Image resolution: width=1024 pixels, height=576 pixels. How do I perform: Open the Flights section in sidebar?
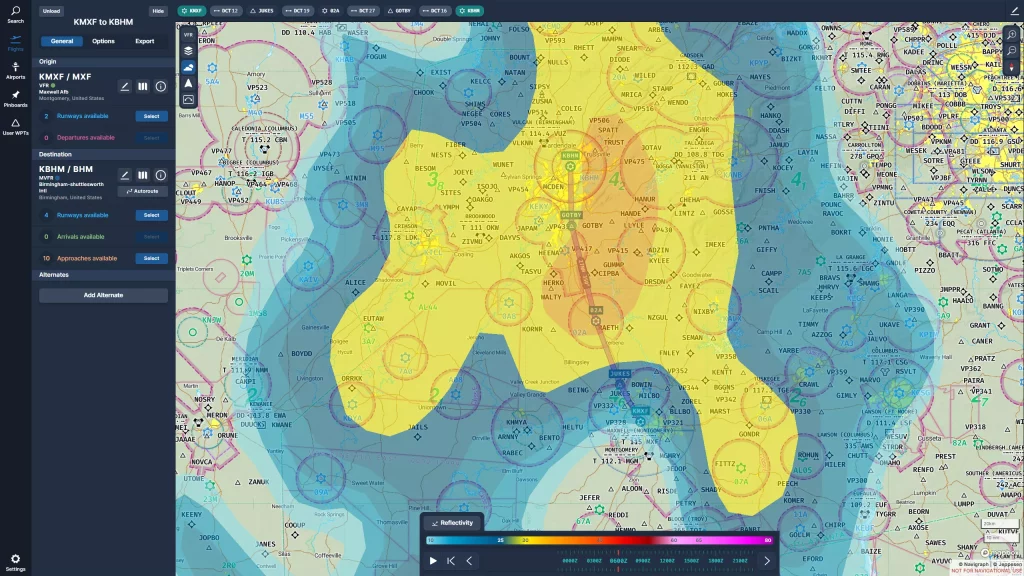click(x=15, y=43)
